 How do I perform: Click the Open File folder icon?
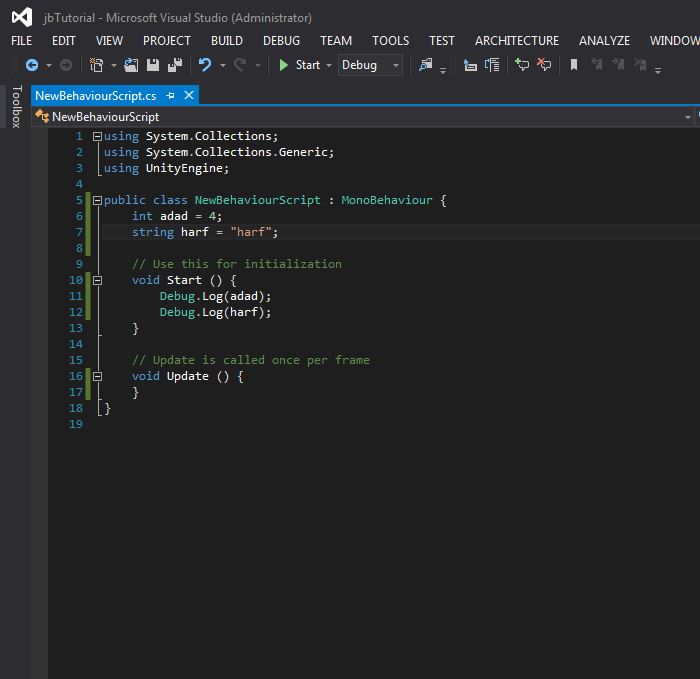131,65
